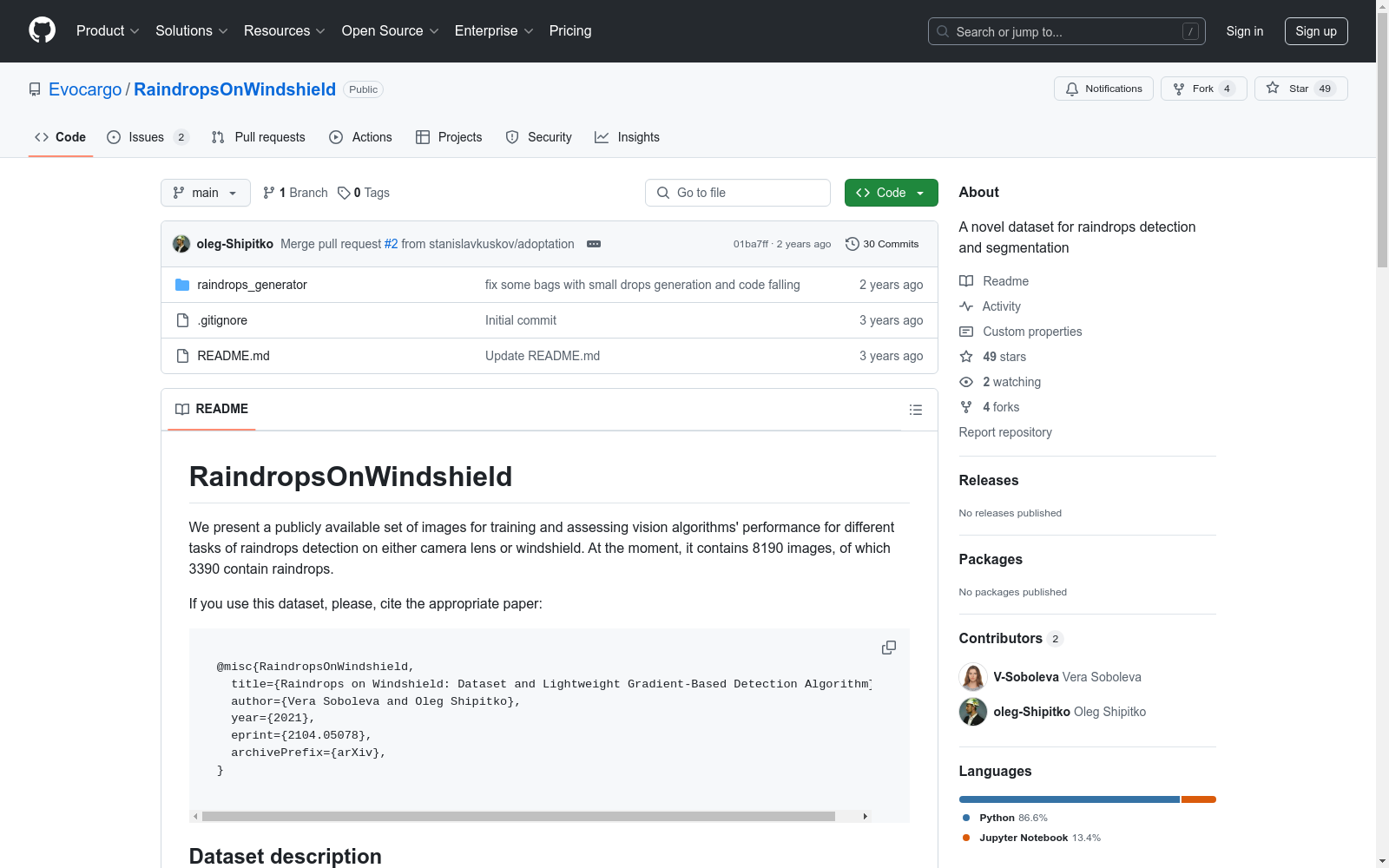Screen dimensions: 1389x868
Task: Click the .gitignore file icon
Action: pyautogui.click(x=182, y=320)
